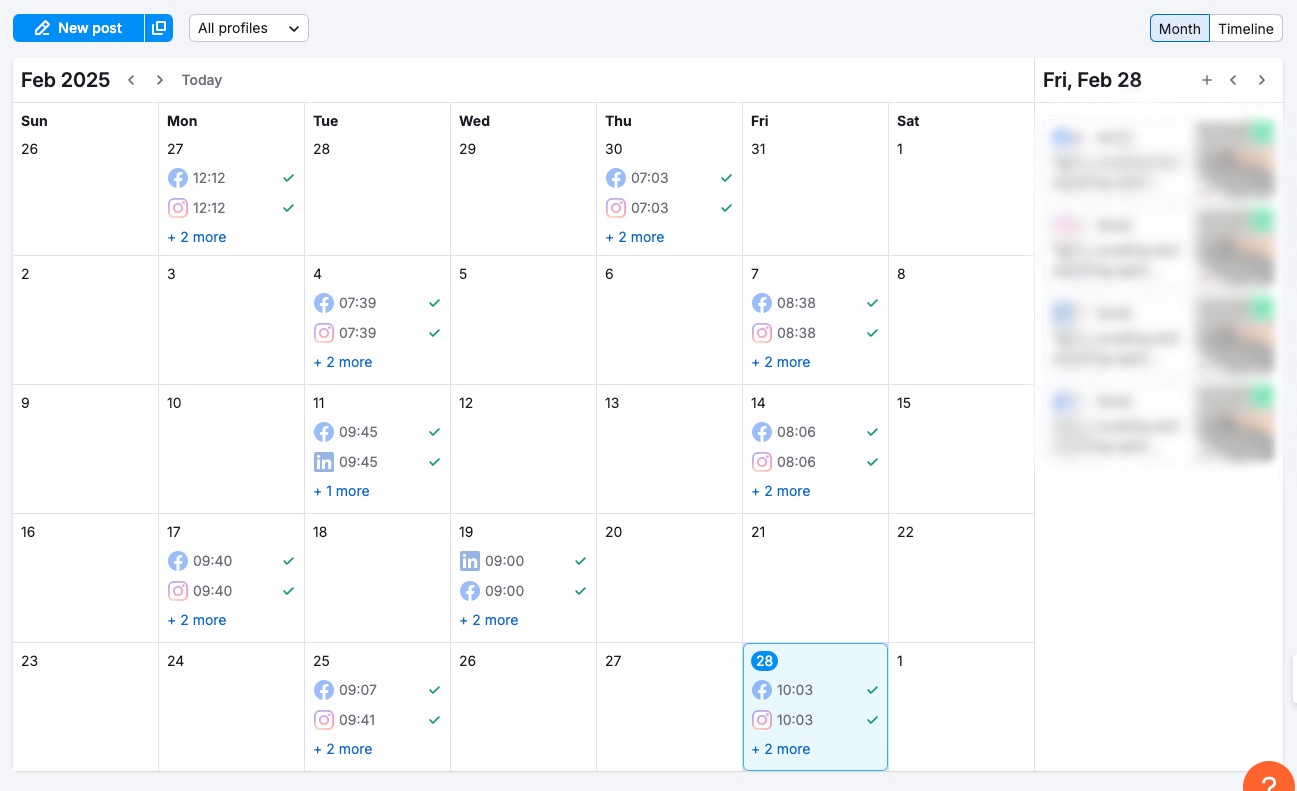Expand '+ 2 more' on Monday Jan 27
The width and height of the screenshot is (1297, 791).
click(x=197, y=237)
